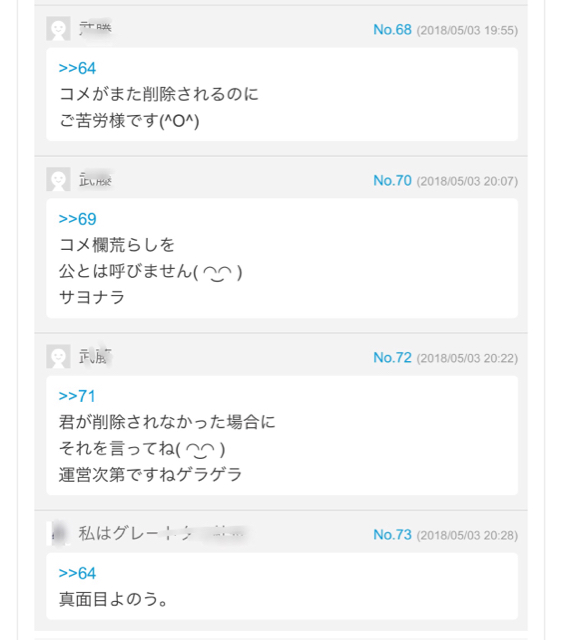Click the username beside the No.70 avatar
Viewport: 562px width, 640px height.
coord(96,179)
